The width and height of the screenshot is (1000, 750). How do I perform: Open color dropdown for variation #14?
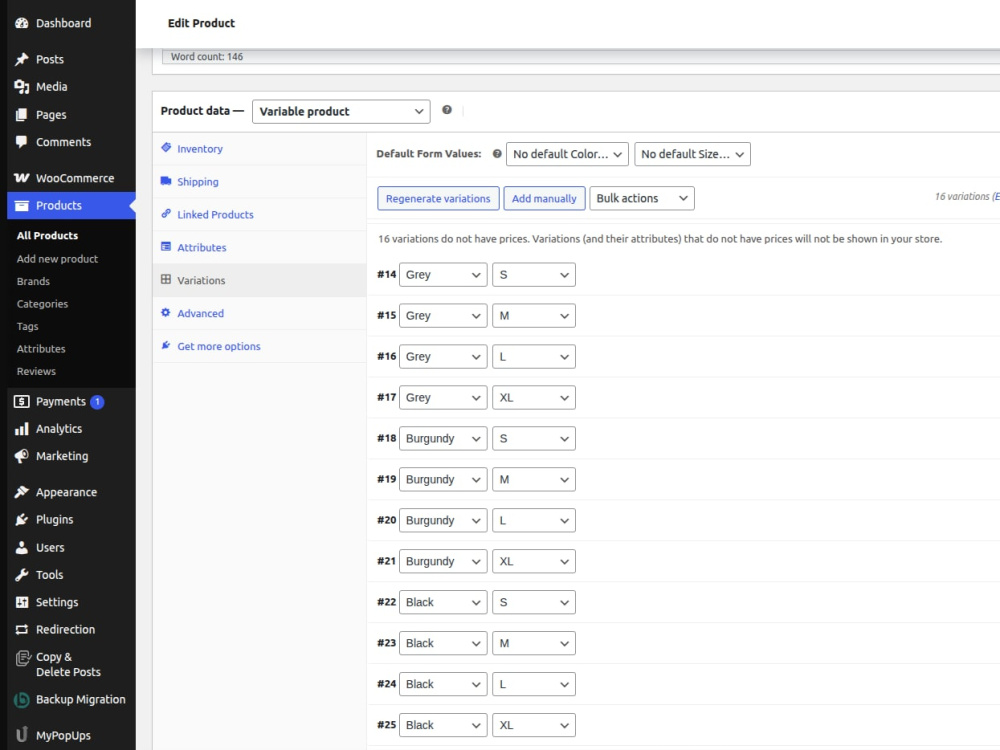[x=443, y=275]
